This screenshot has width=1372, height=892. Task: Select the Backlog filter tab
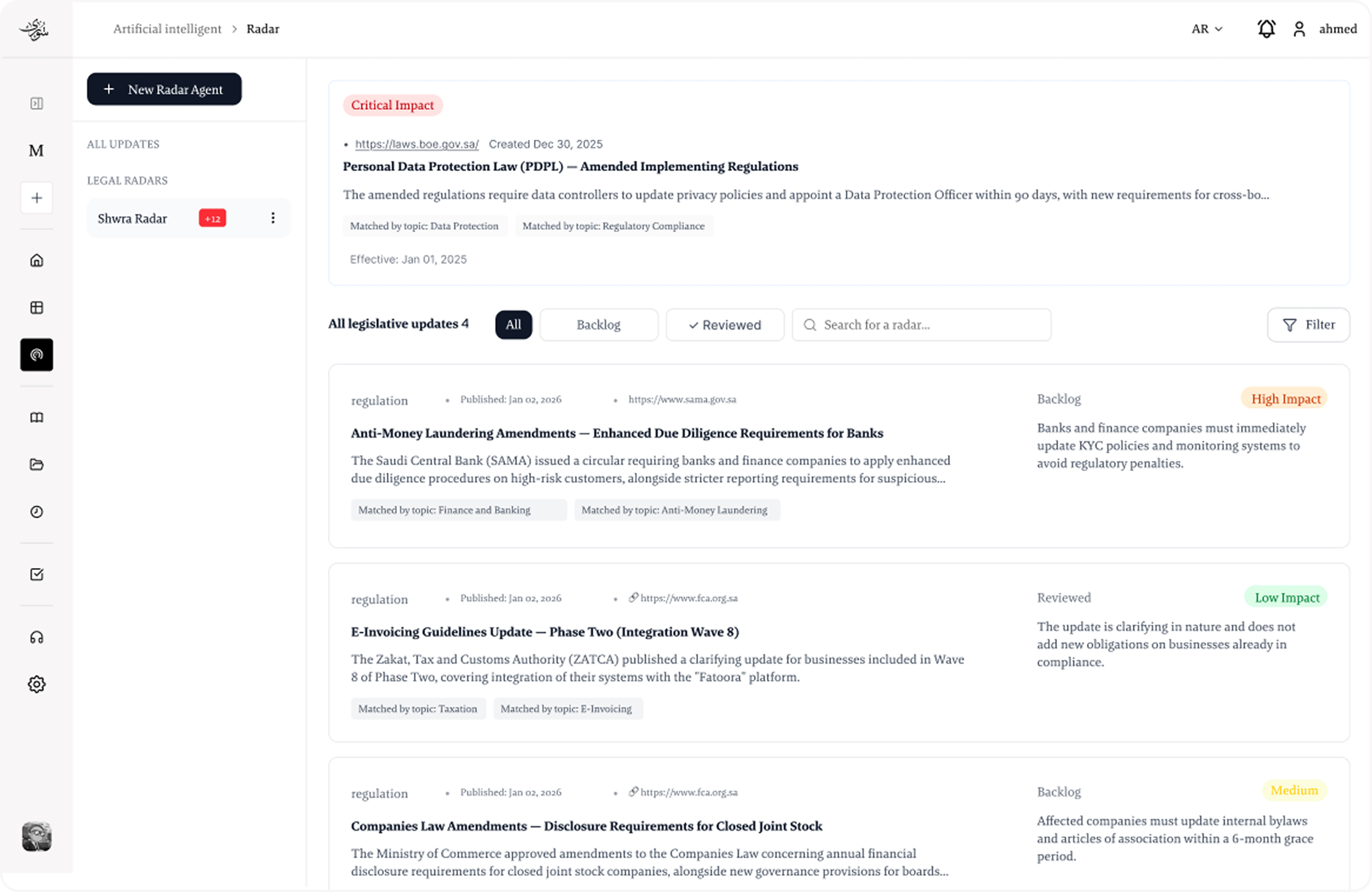pos(598,324)
